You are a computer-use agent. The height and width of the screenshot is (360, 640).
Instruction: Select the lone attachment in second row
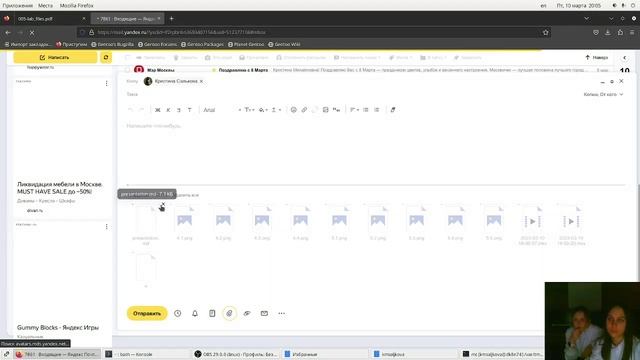coord(146,269)
